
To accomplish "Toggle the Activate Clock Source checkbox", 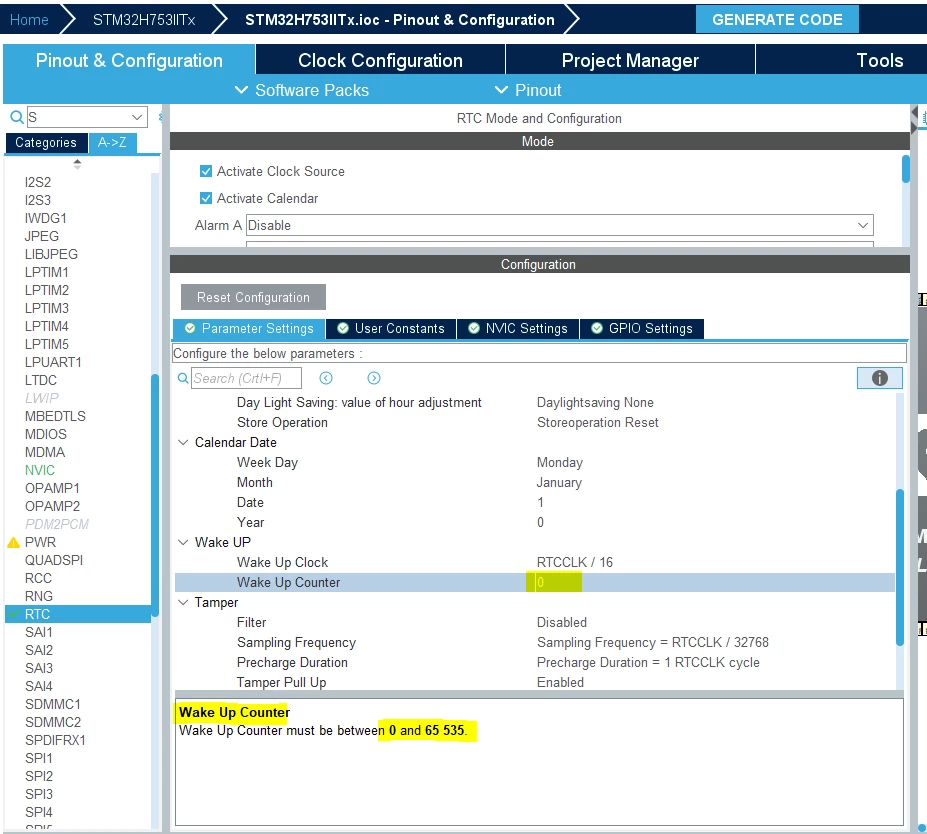I will [206, 171].
